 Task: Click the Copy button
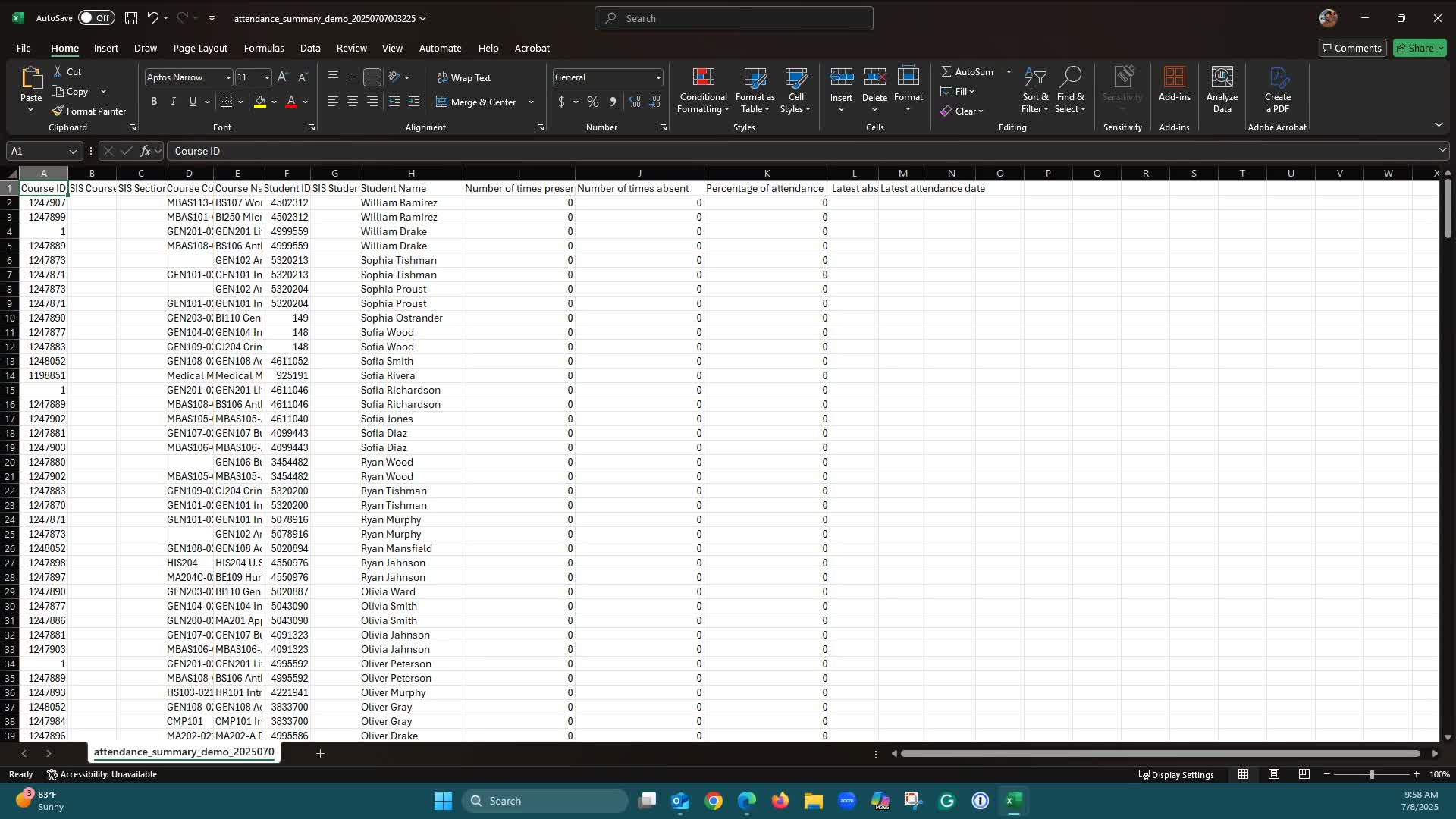[71, 91]
